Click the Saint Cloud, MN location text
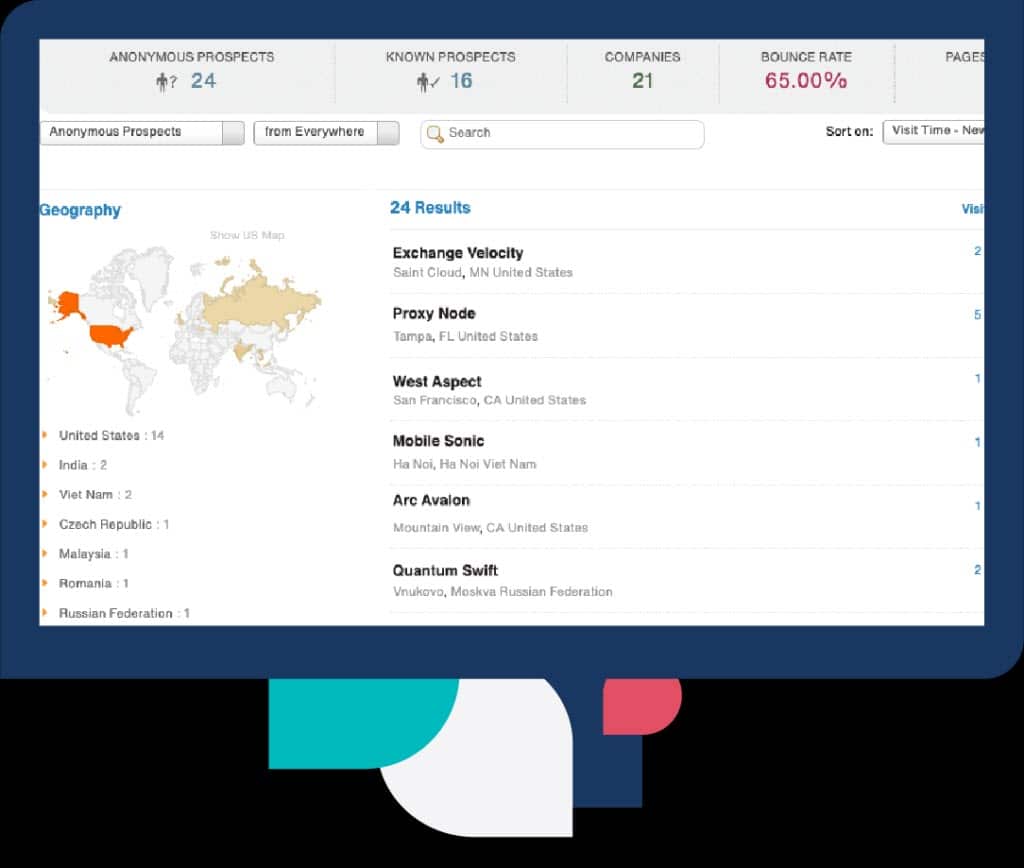1024x868 pixels. 483,272
